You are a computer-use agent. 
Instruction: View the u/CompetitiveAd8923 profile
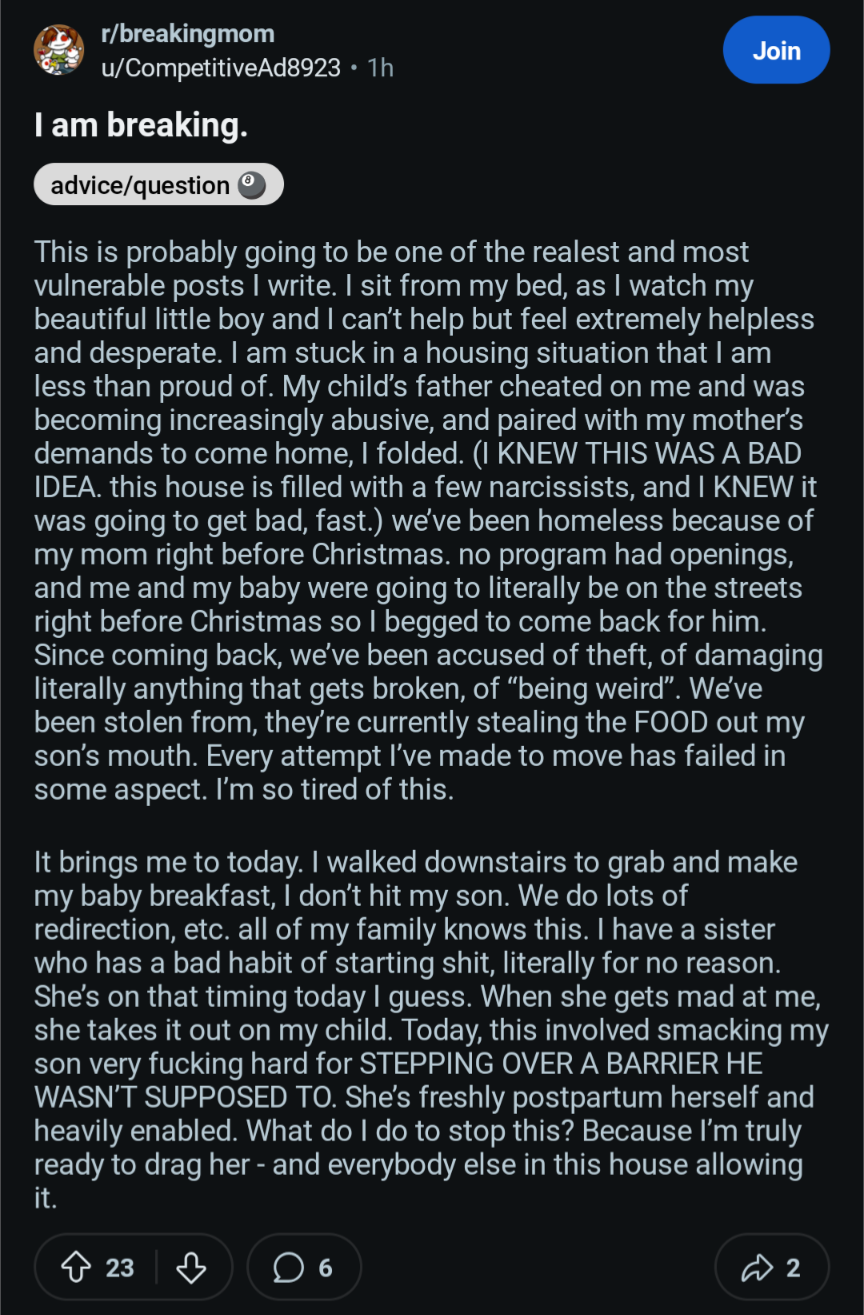point(220,68)
